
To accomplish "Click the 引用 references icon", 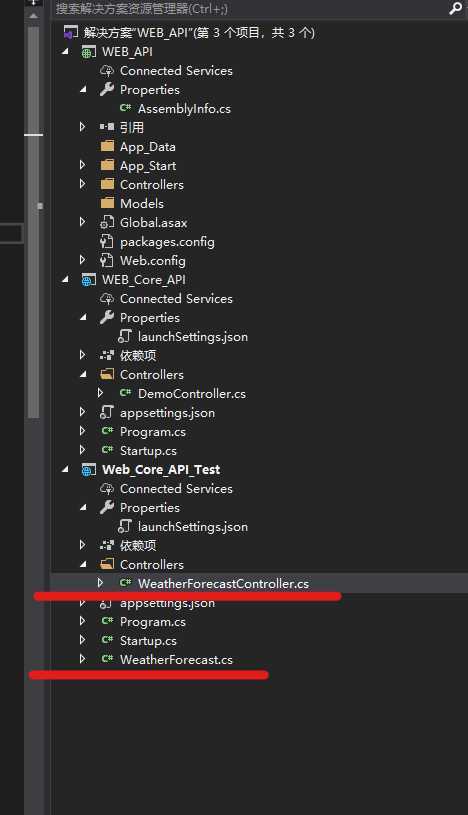I will click(107, 127).
